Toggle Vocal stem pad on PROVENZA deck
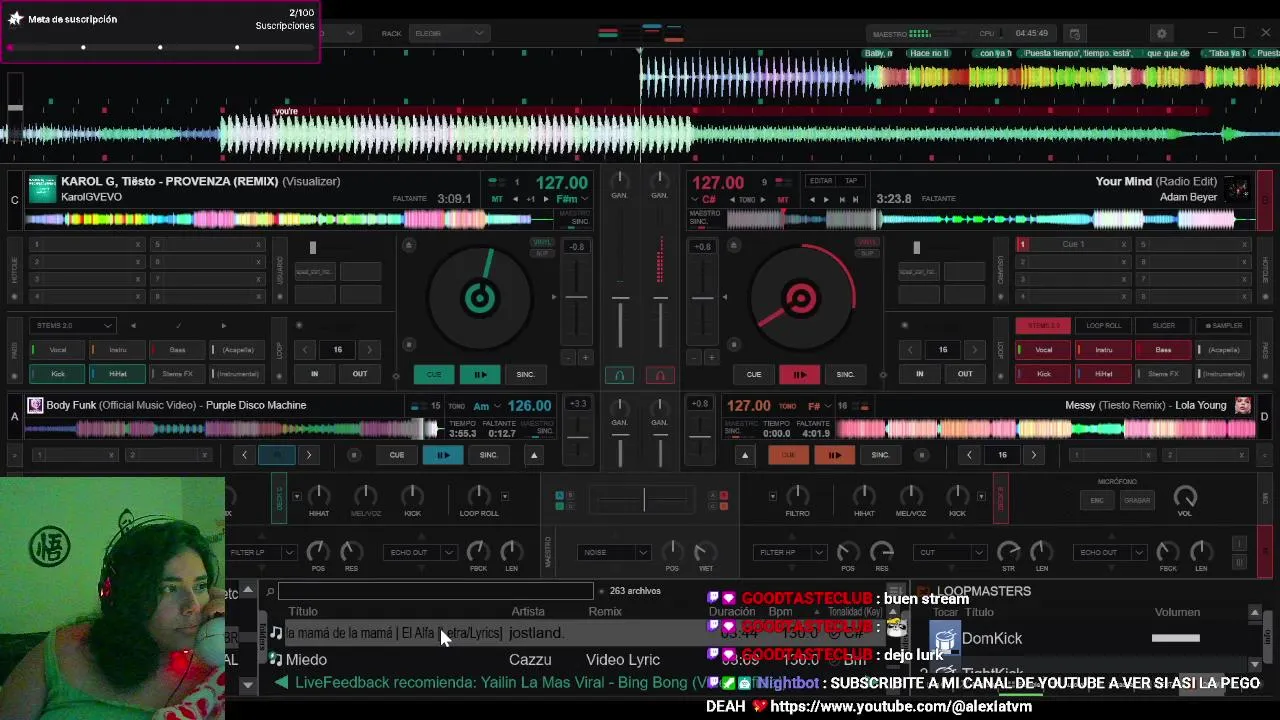1280x720 pixels. coord(59,350)
